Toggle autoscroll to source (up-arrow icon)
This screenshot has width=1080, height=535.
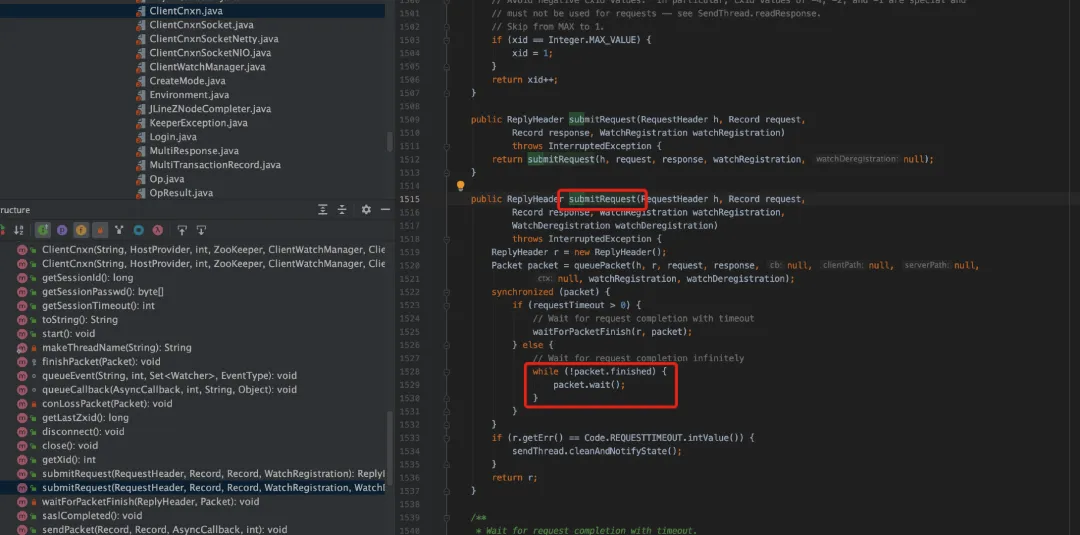[182, 230]
